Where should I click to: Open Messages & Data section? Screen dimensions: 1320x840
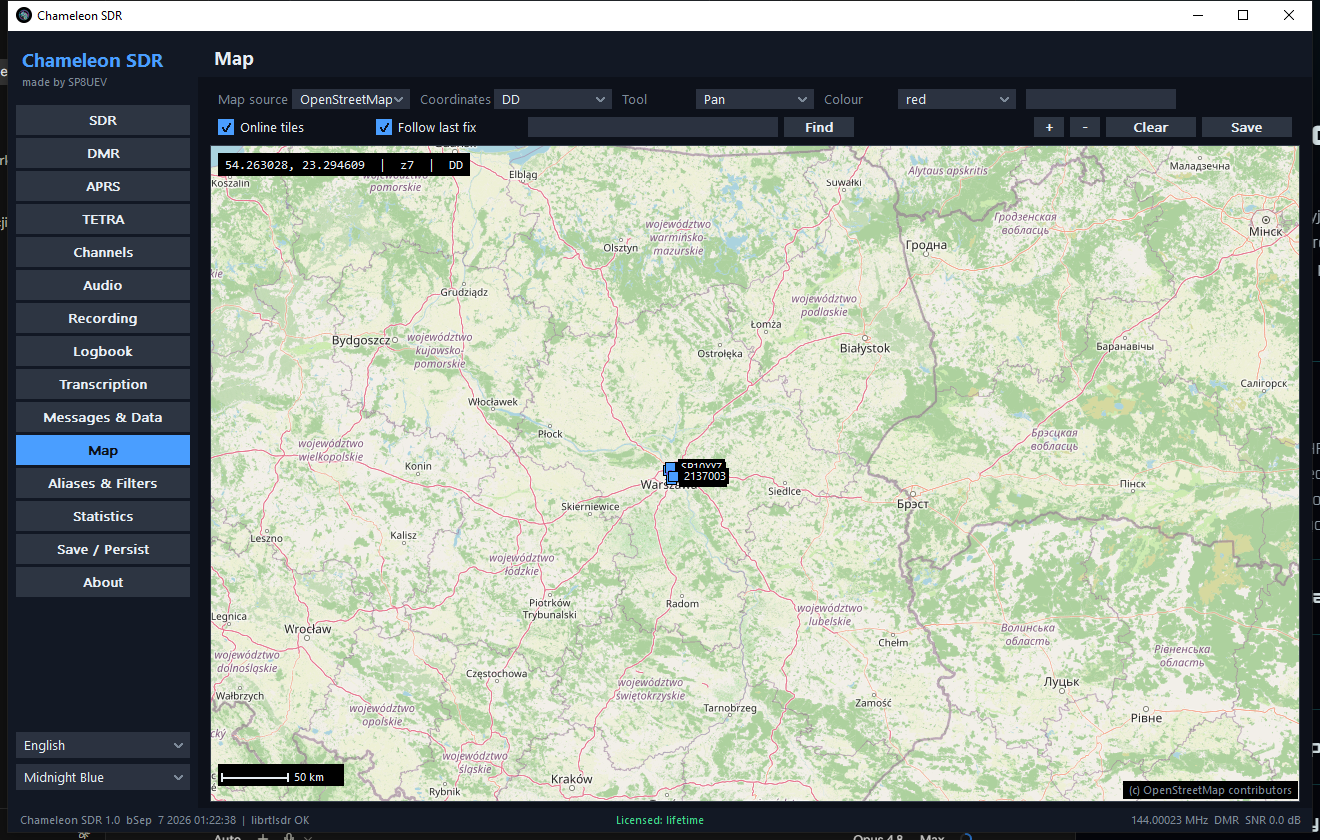coord(103,417)
